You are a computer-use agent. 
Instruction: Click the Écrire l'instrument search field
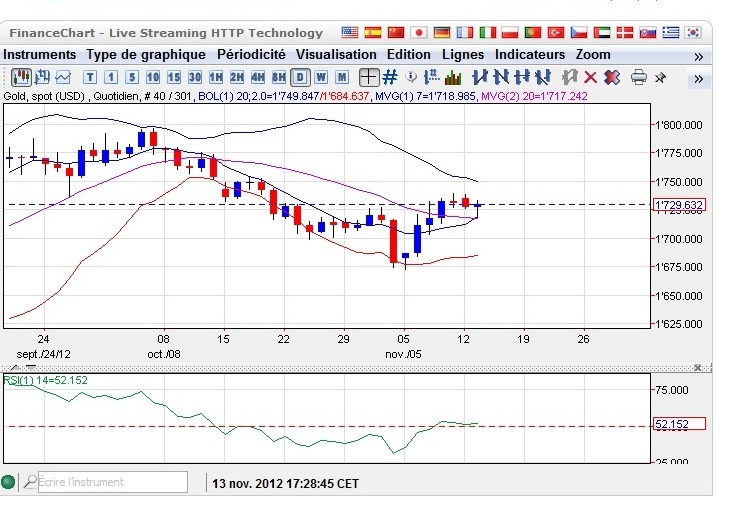point(111,482)
